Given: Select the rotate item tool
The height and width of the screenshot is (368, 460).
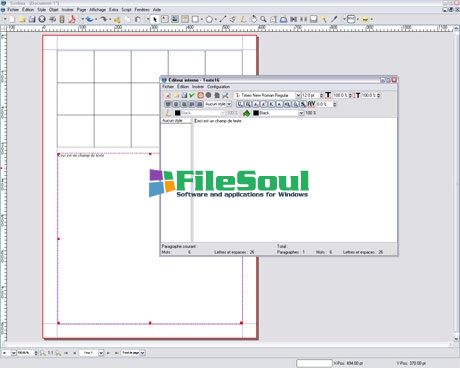Looking at the screenshot, I should [253, 19].
